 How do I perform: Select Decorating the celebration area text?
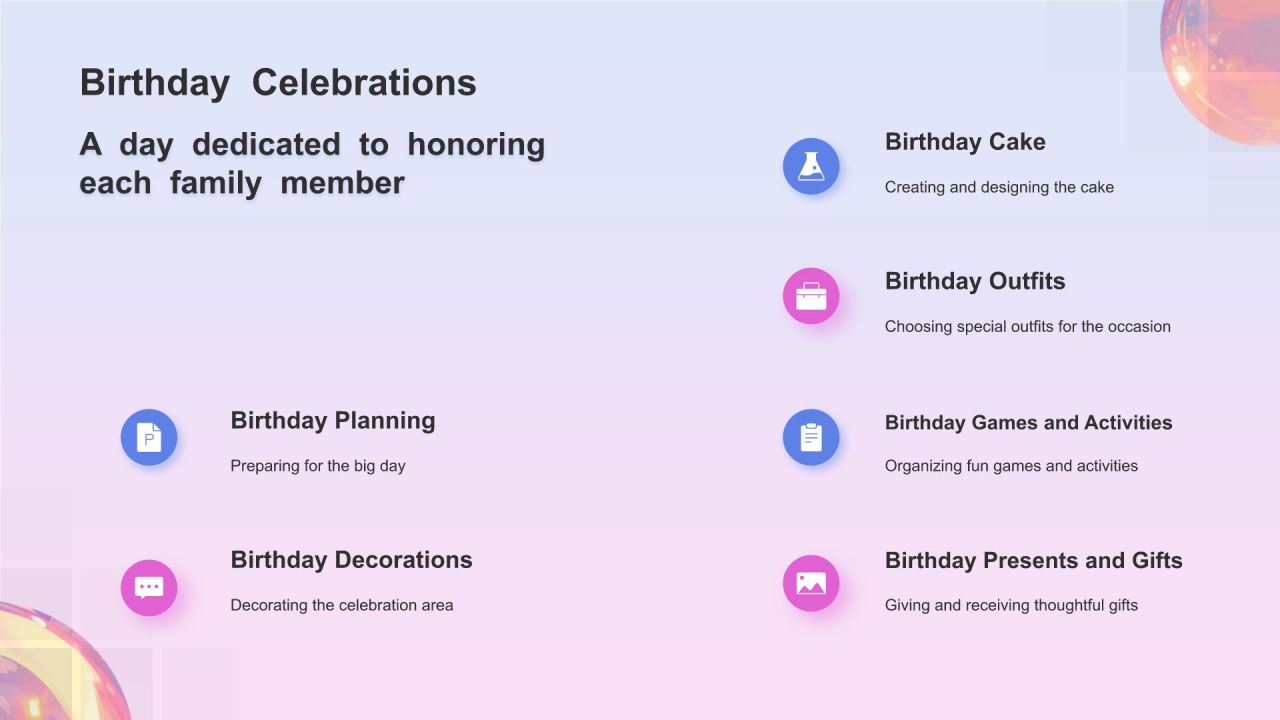click(x=342, y=605)
